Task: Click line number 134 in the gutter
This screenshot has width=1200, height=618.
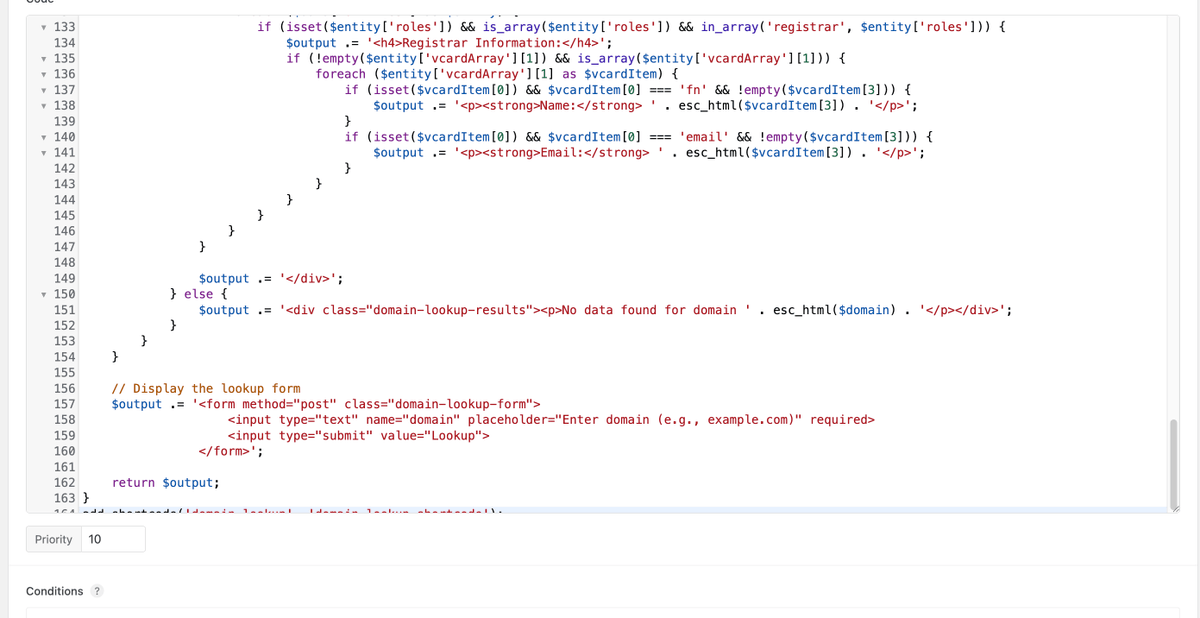Action: pyautogui.click(x=64, y=43)
